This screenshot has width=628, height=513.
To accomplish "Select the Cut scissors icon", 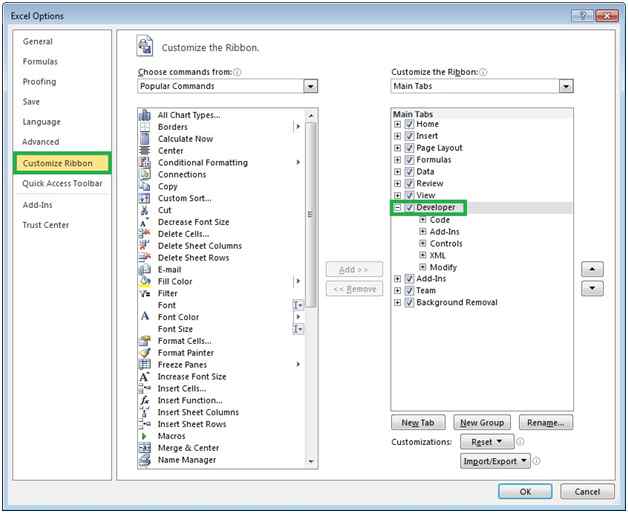I will point(145,210).
